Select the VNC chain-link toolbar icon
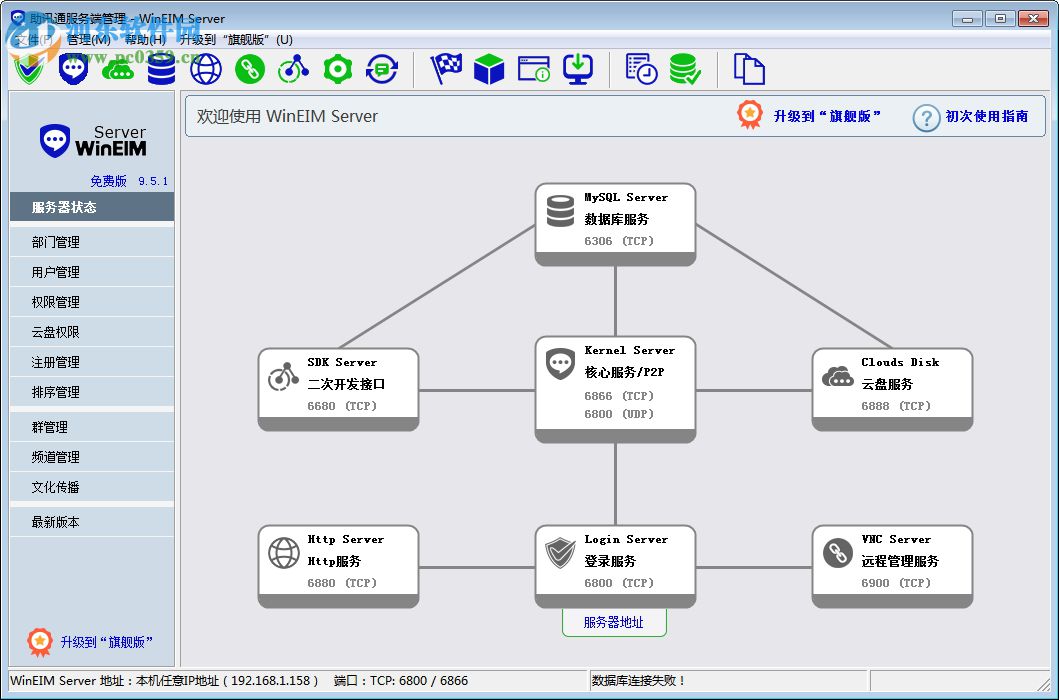Viewport: 1059px width, 700px height. tap(249, 69)
